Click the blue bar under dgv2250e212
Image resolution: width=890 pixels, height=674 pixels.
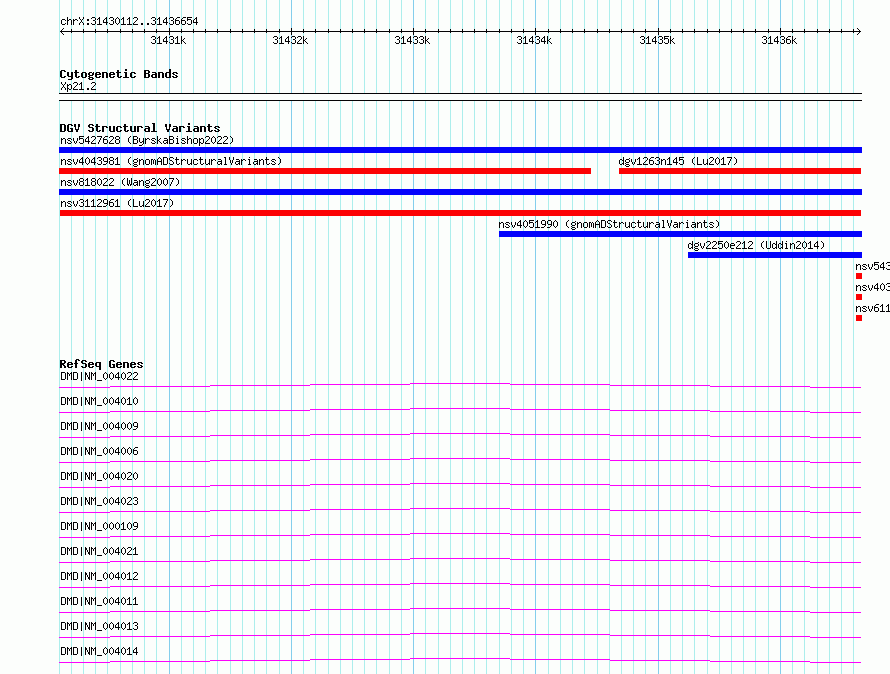[775, 255]
